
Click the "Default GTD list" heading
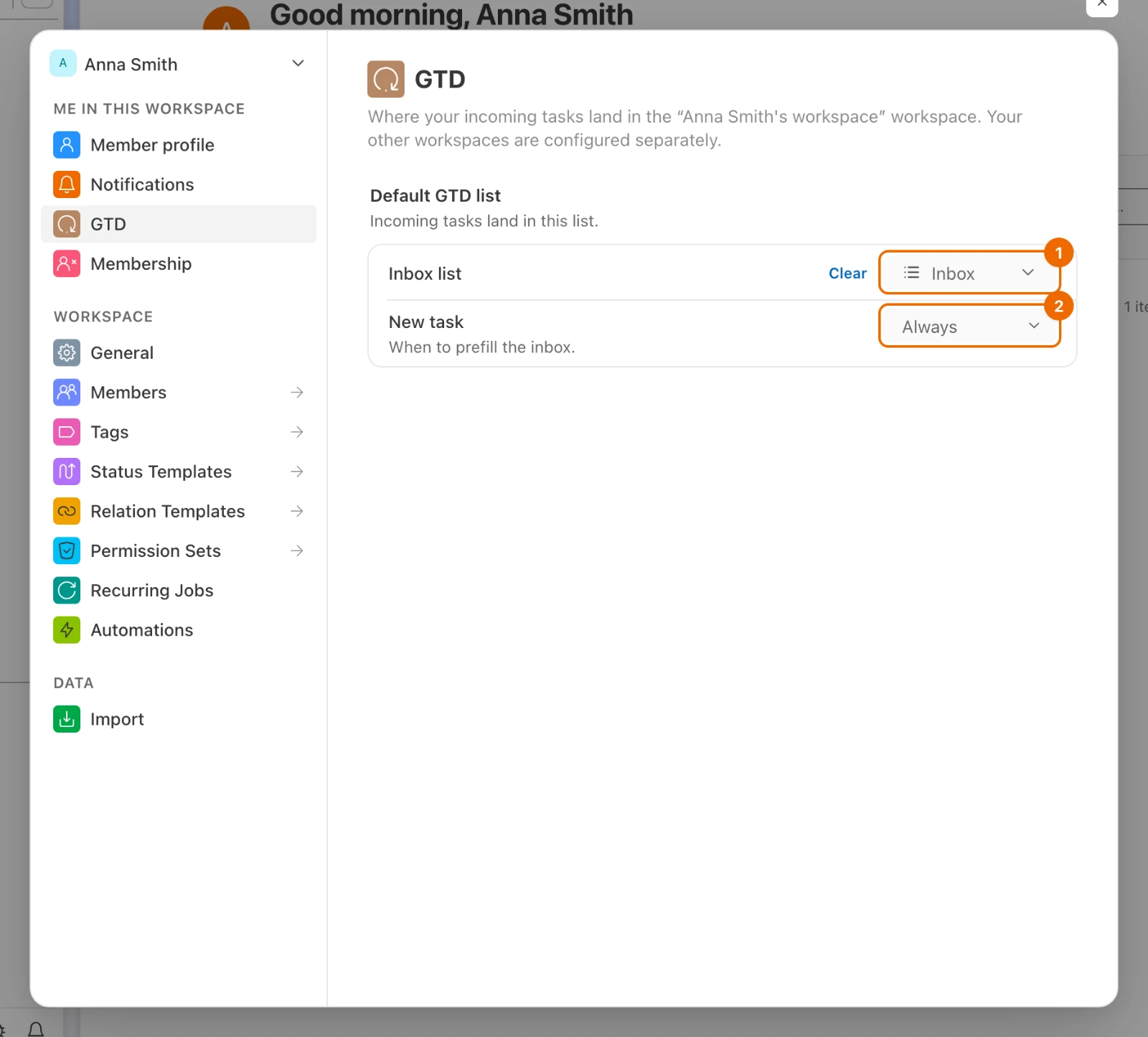[435, 196]
